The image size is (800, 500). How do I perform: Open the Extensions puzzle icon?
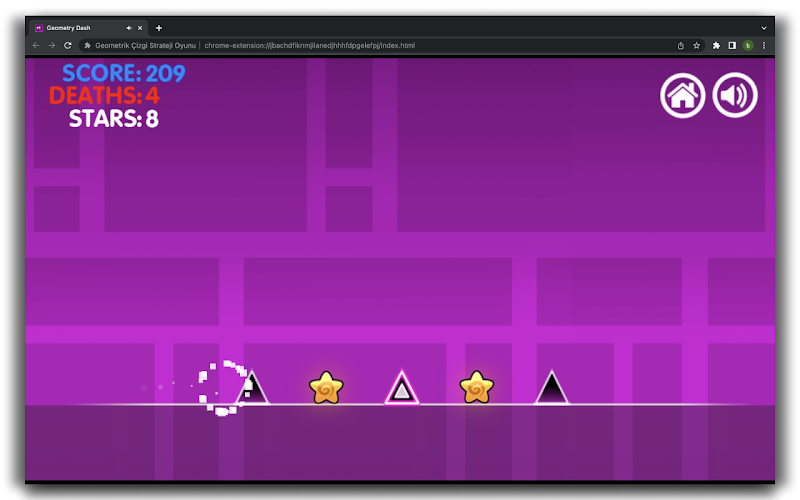coord(716,45)
